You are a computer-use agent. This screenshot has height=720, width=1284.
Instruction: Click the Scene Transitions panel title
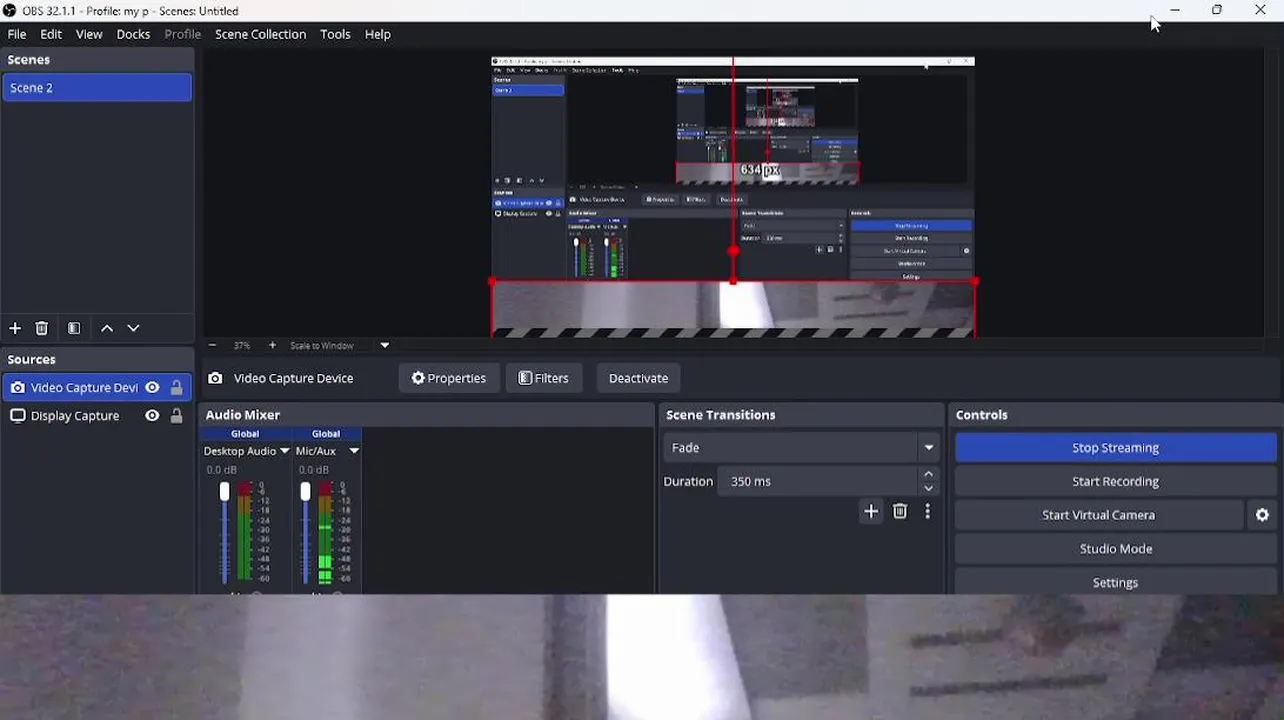coord(721,415)
